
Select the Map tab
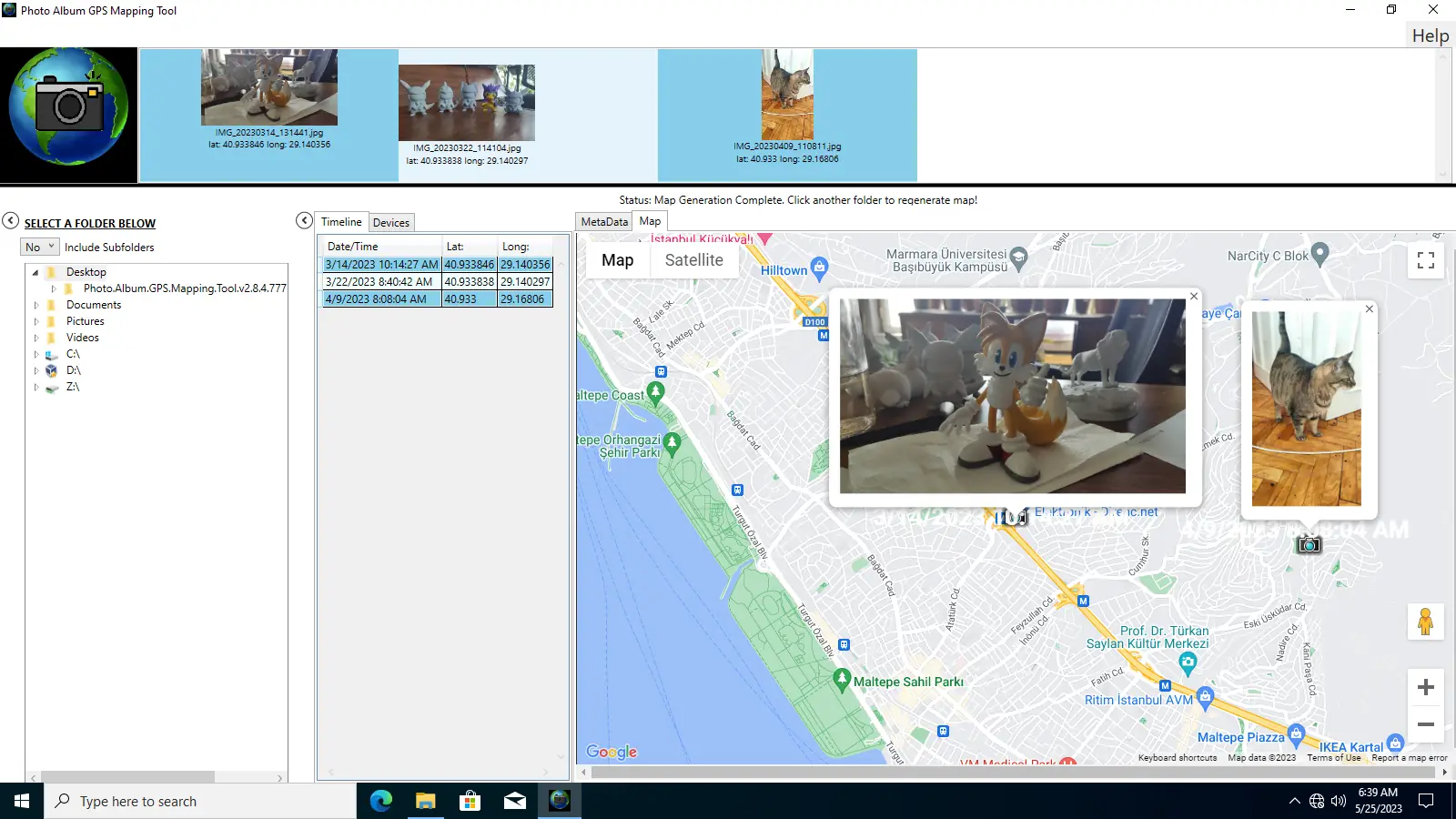click(x=650, y=221)
